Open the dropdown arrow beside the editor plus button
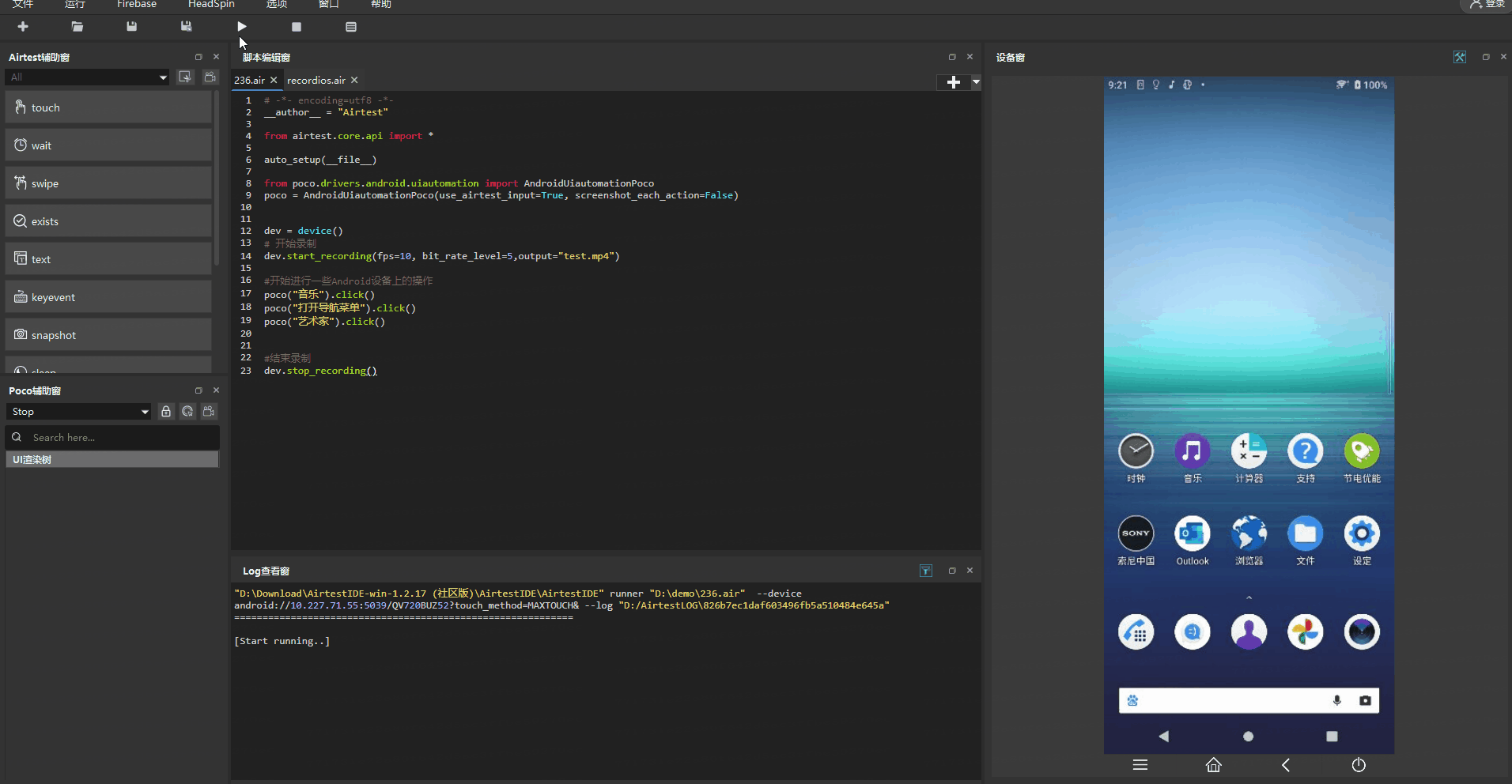 pyautogui.click(x=977, y=81)
